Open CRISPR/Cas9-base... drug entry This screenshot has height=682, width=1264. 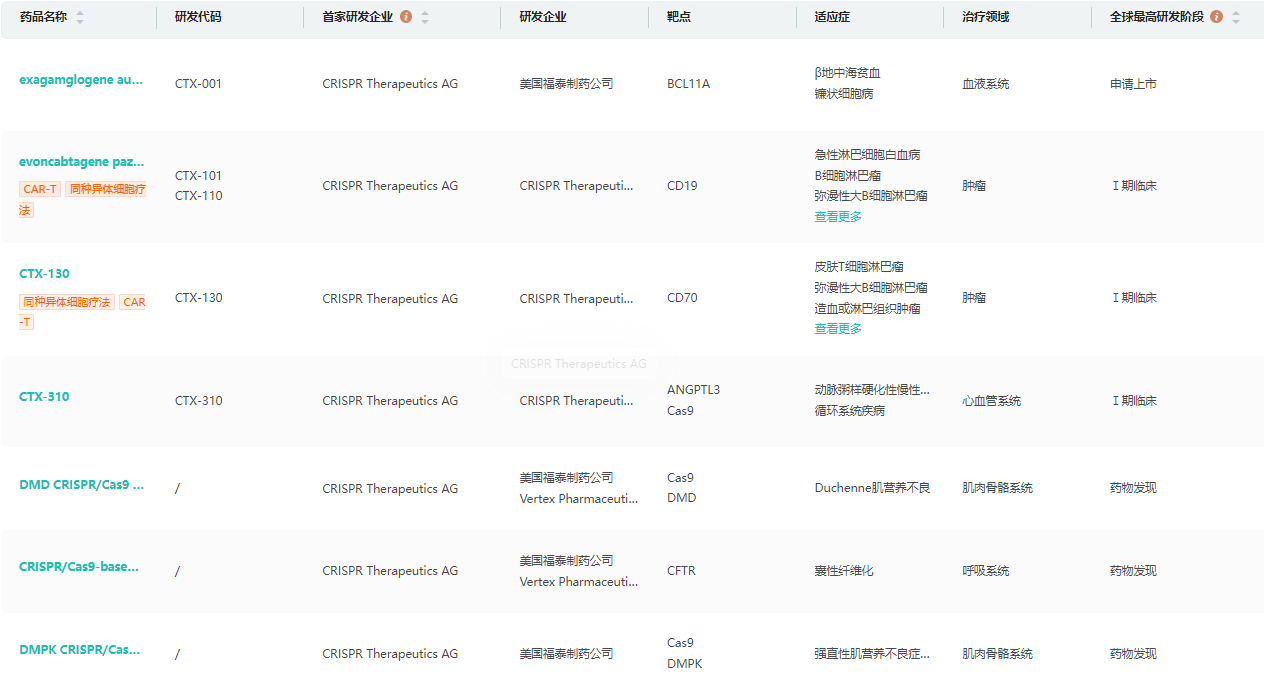click(x=79, y=567)
